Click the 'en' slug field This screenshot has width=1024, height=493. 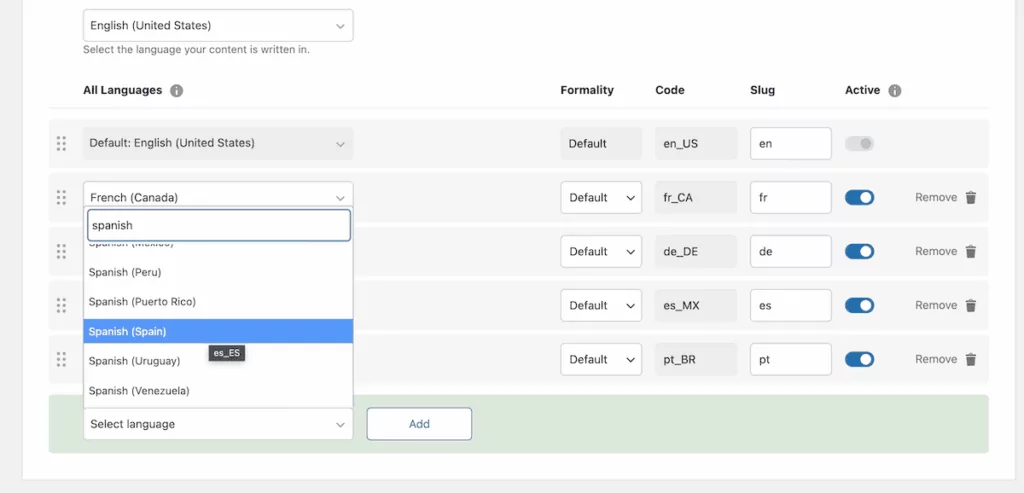tap(791, 144)
